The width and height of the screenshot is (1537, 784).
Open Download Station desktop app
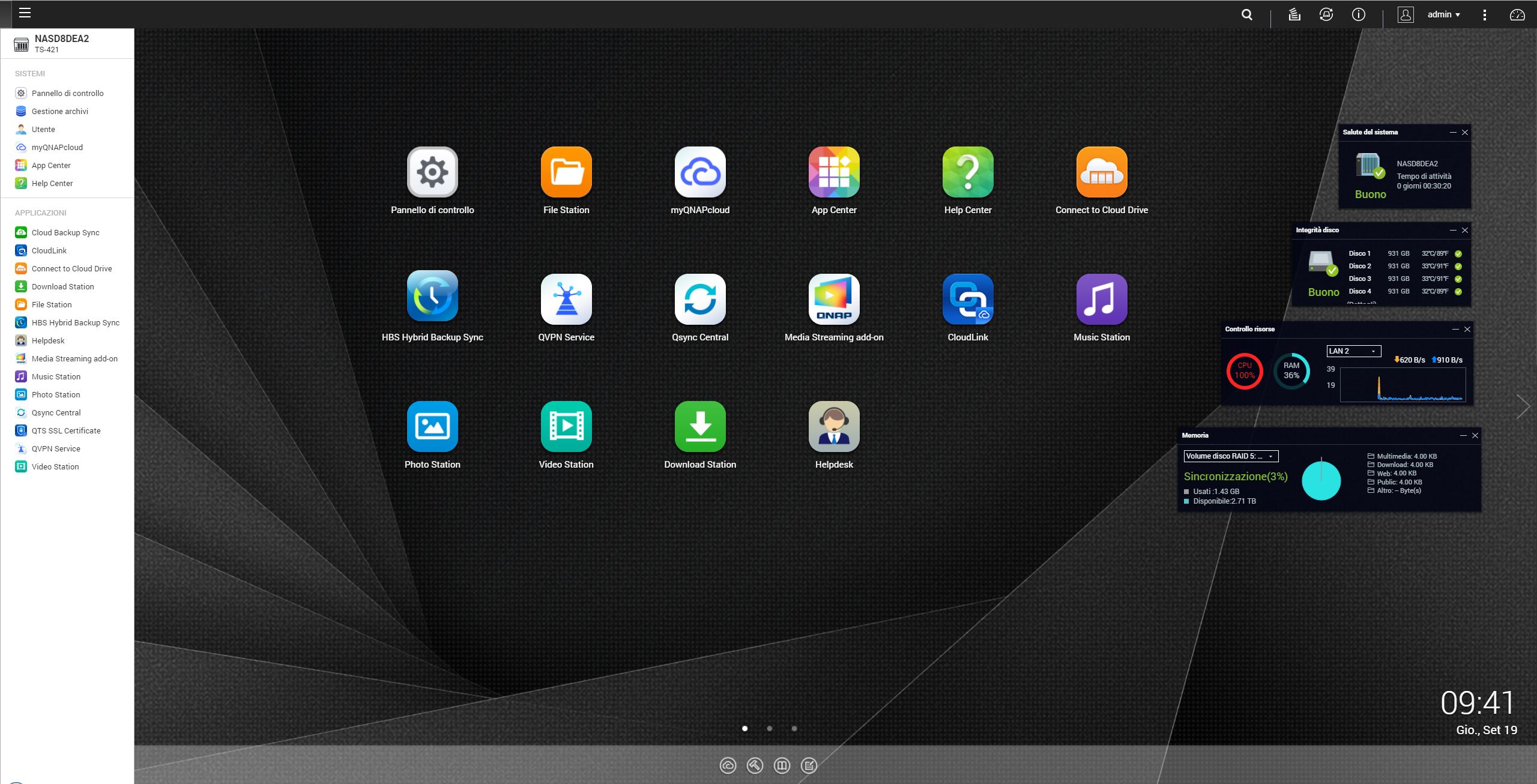point(699,427)
